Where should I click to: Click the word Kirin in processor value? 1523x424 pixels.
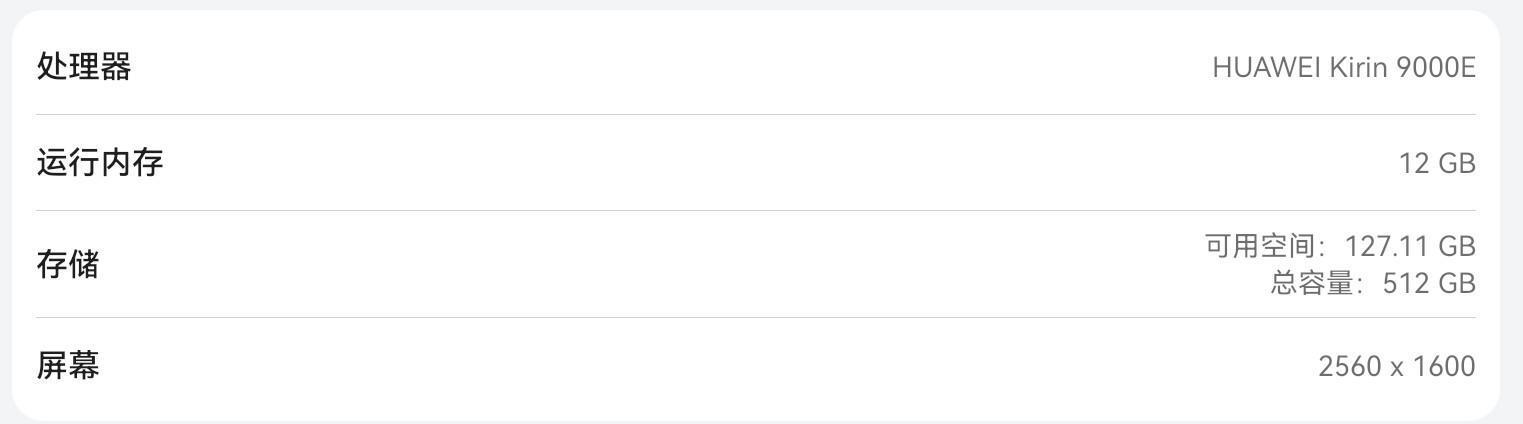[x=1359, y=67]
